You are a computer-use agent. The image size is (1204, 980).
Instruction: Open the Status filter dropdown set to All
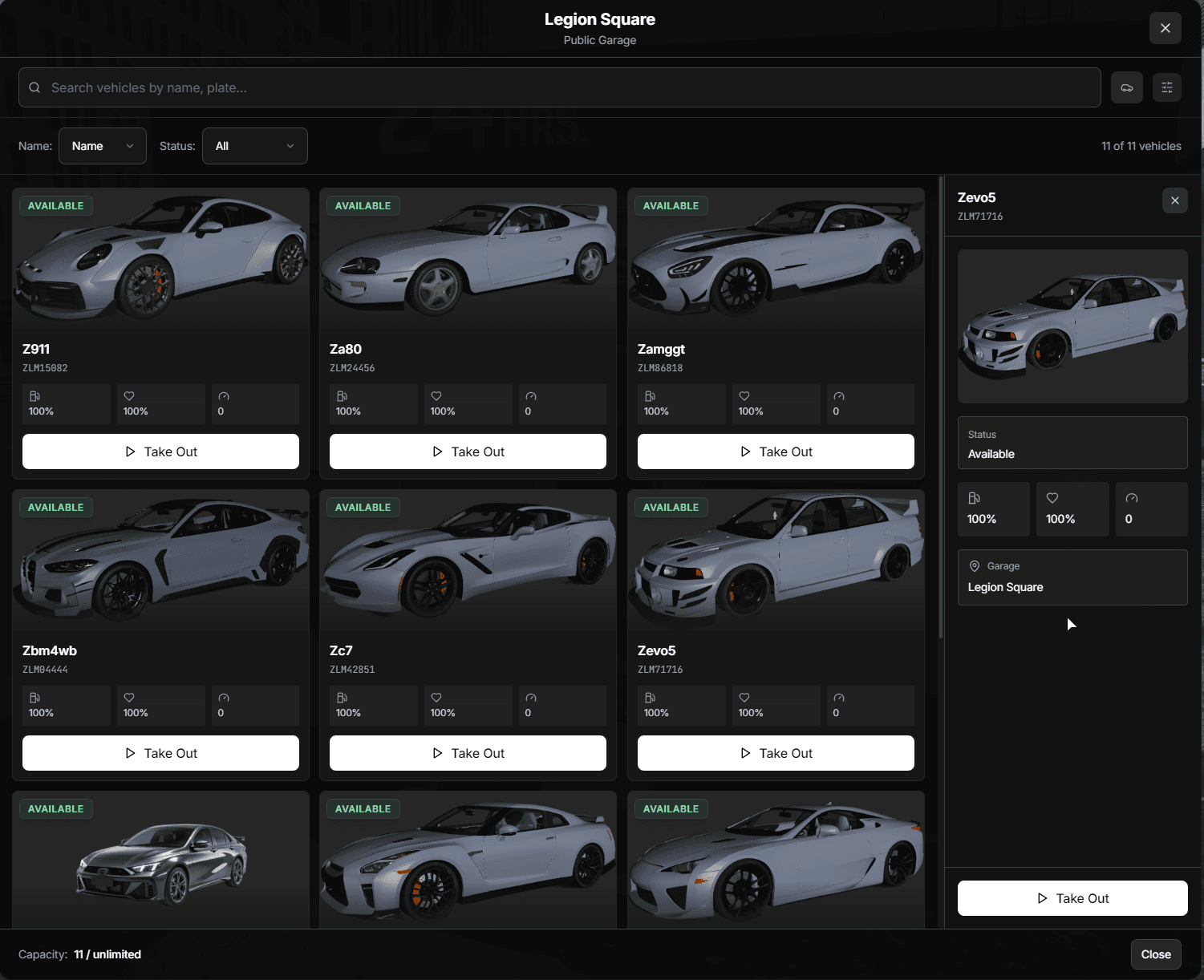pos(255,146)
